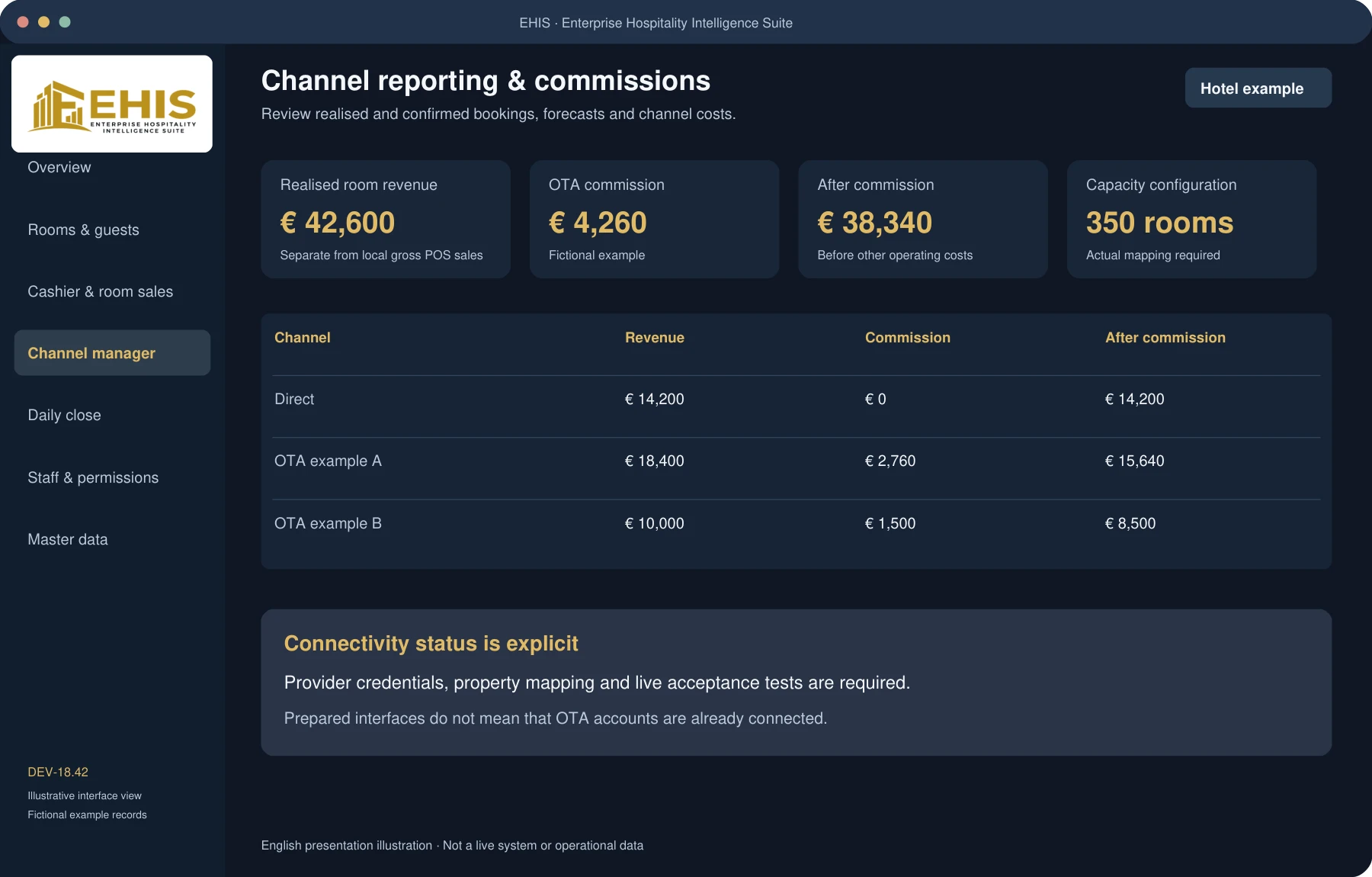The image size is (1372, 877).
Task: Navigate to Staff & permissions
Action: 93,477
